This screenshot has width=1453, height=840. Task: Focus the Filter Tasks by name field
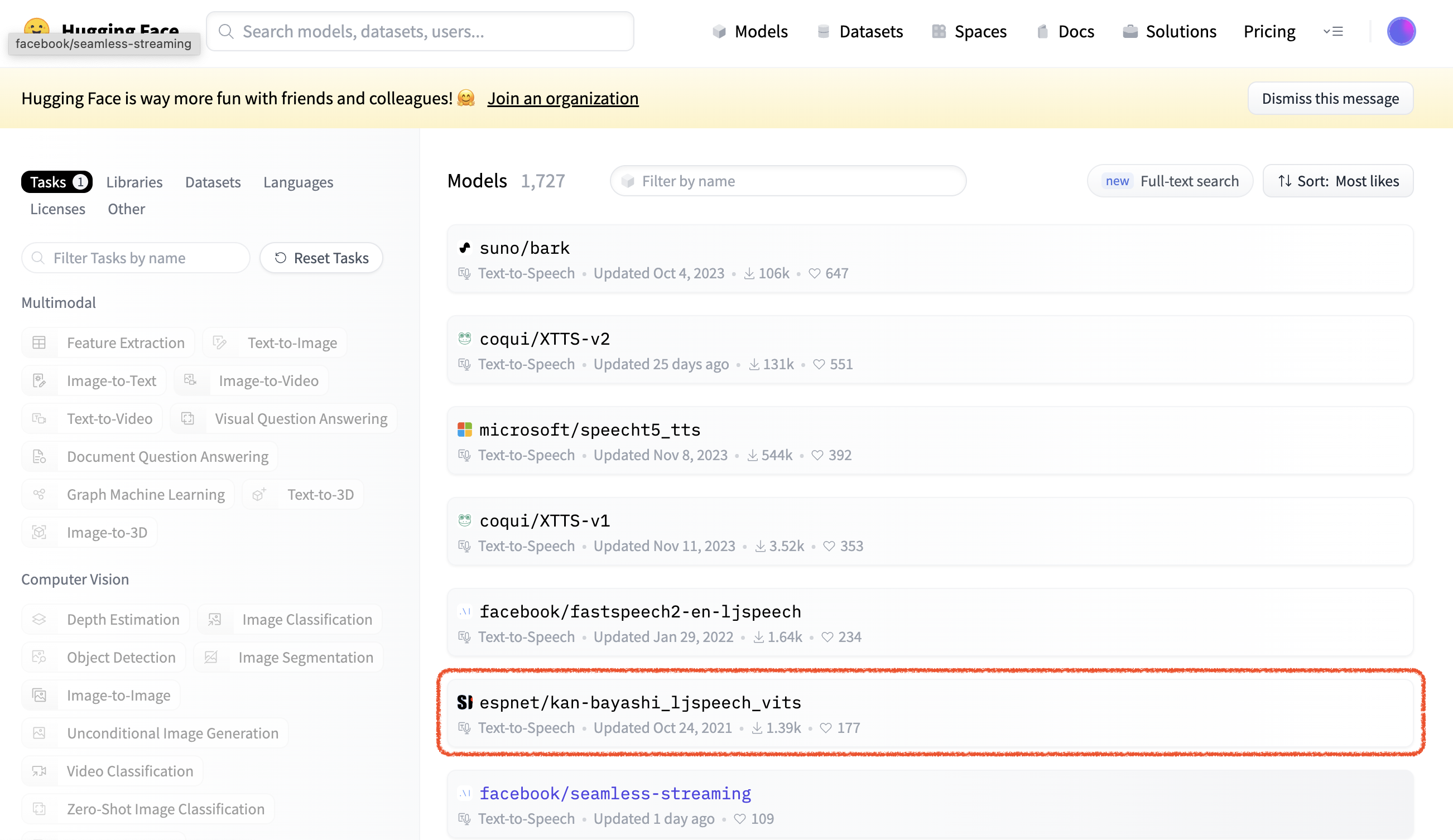[136, 258]
